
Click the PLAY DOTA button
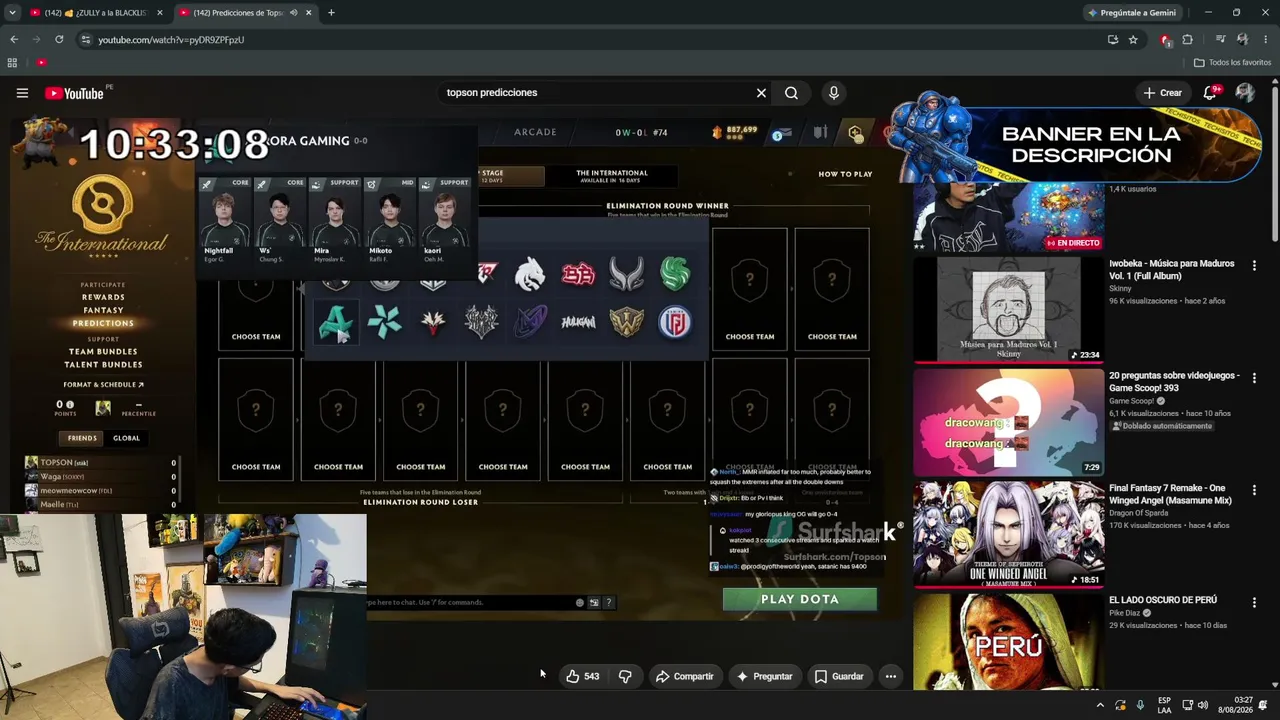pyautogui.click(x=800, y=599)
